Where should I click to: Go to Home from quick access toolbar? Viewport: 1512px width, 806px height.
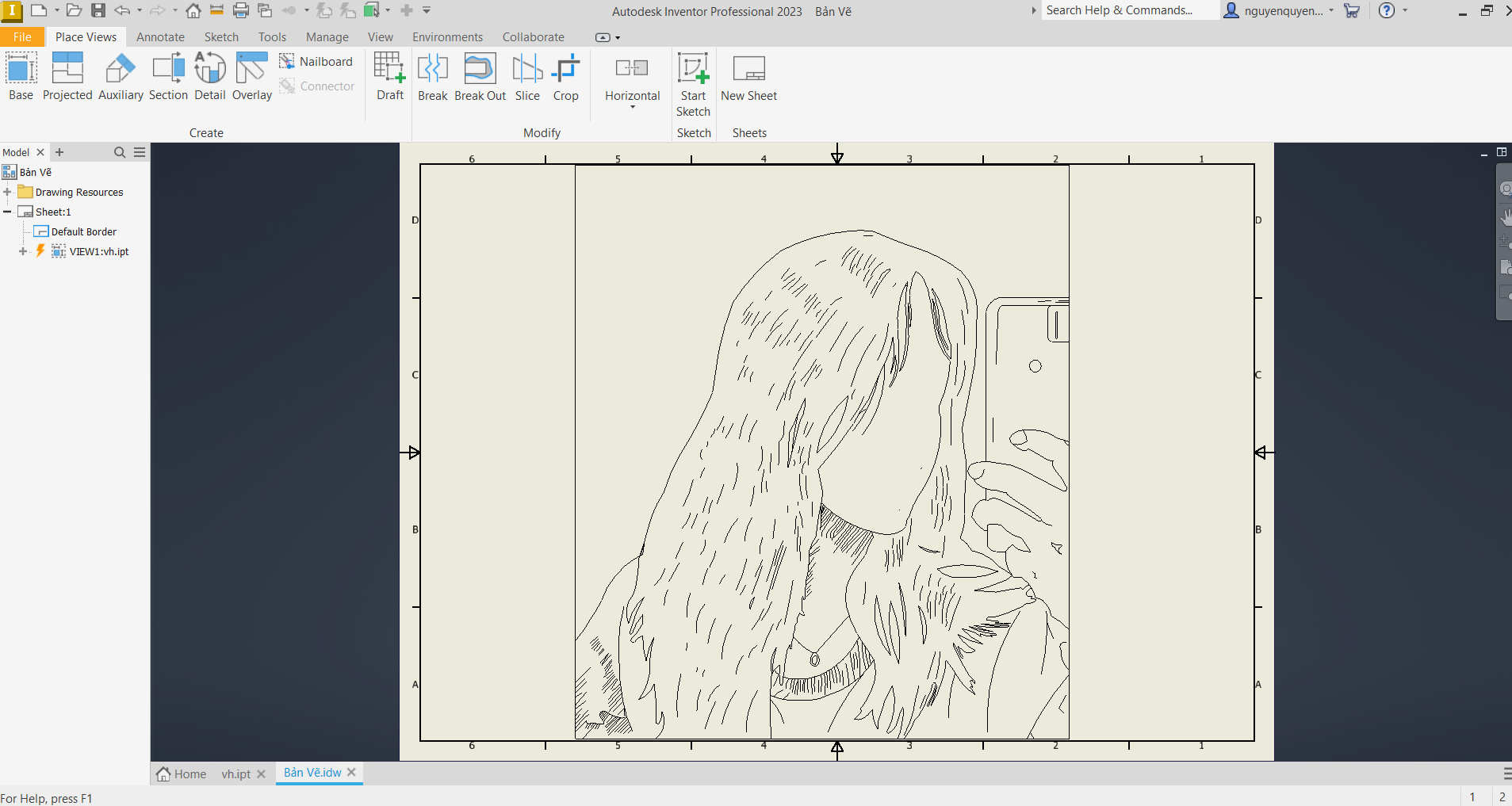click(193, 10)
